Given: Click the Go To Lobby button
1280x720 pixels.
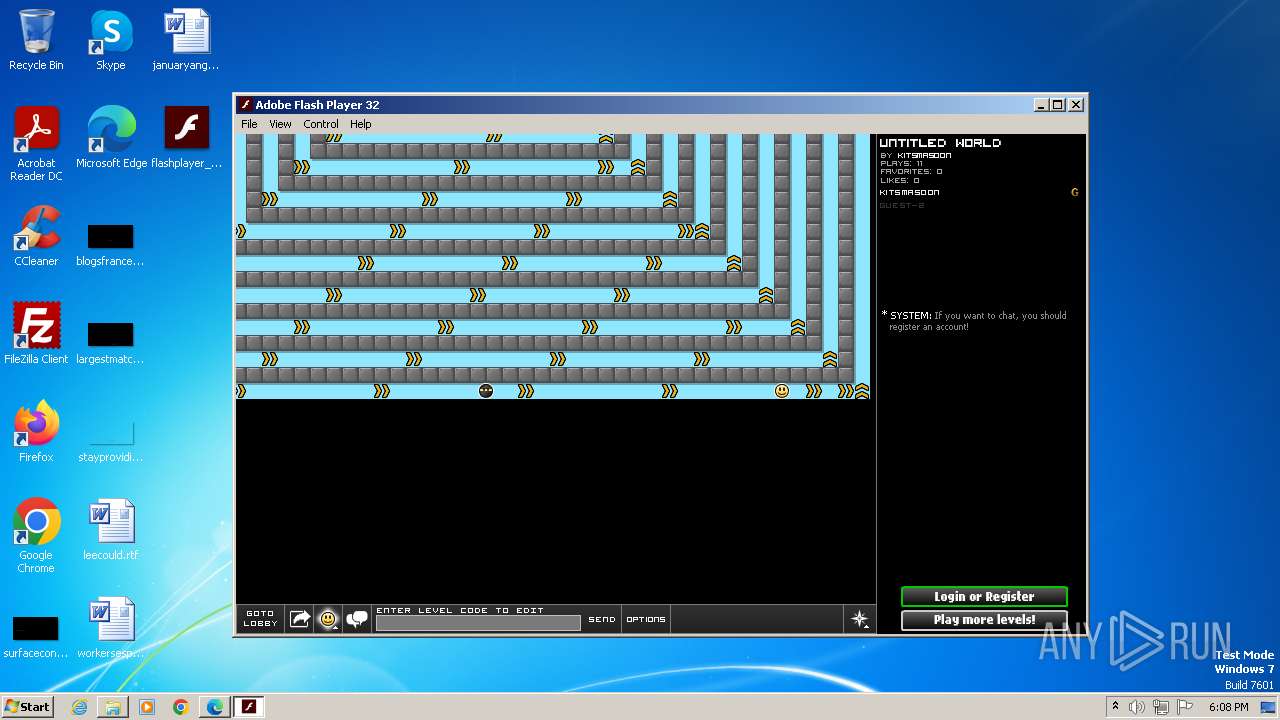Looking at the screenshot, I should click(260, 619).
